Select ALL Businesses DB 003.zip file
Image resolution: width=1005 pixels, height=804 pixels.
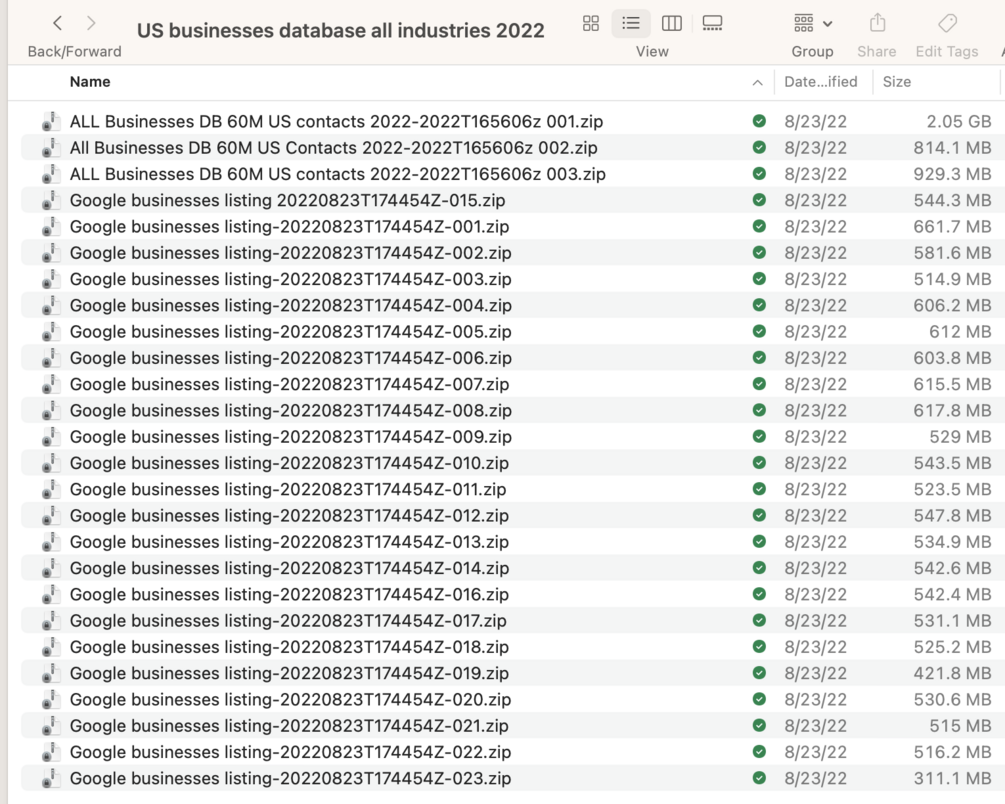pyautogui.click(x=337, y=174)
